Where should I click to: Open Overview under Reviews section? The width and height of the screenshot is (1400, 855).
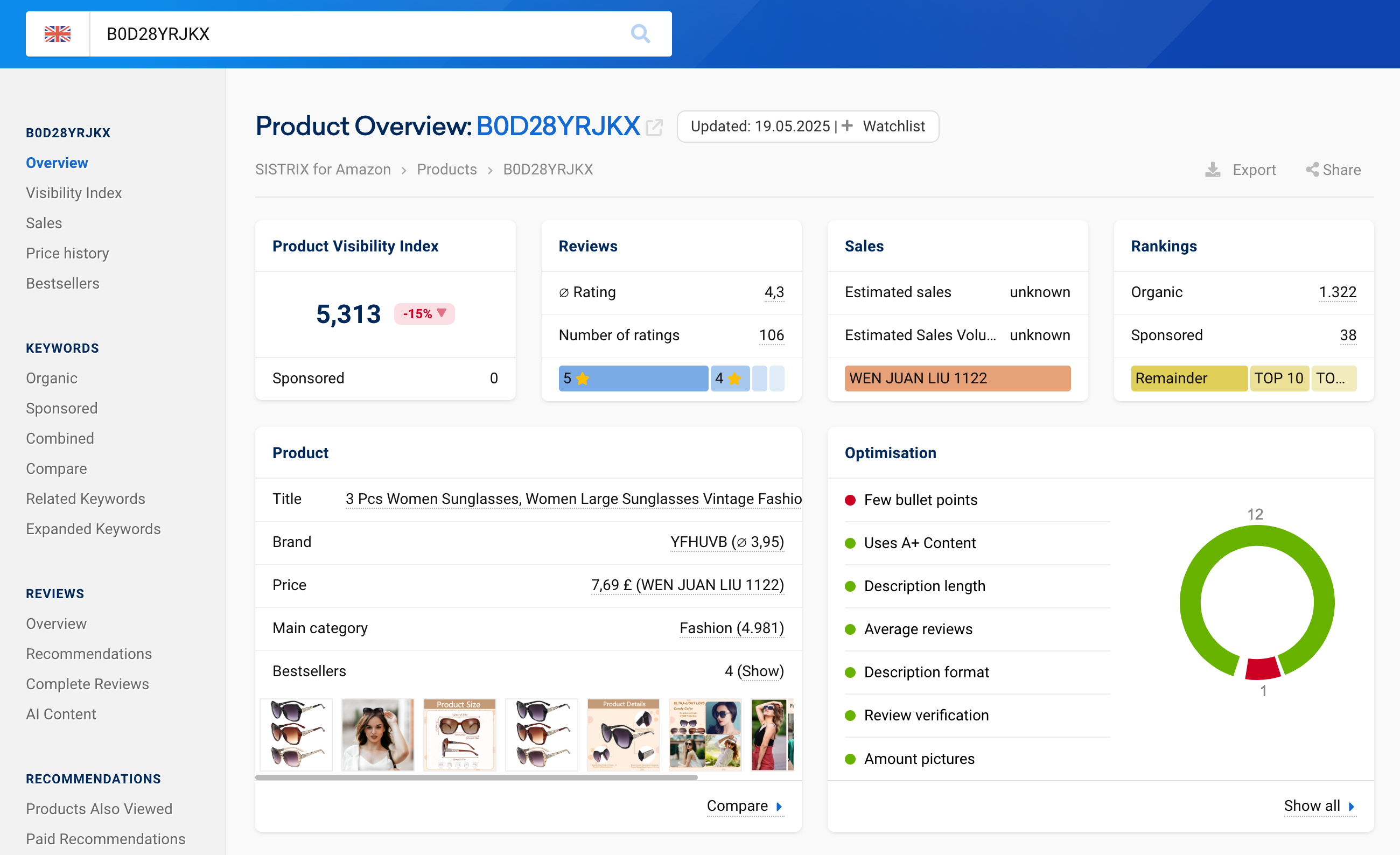(56, 624)
